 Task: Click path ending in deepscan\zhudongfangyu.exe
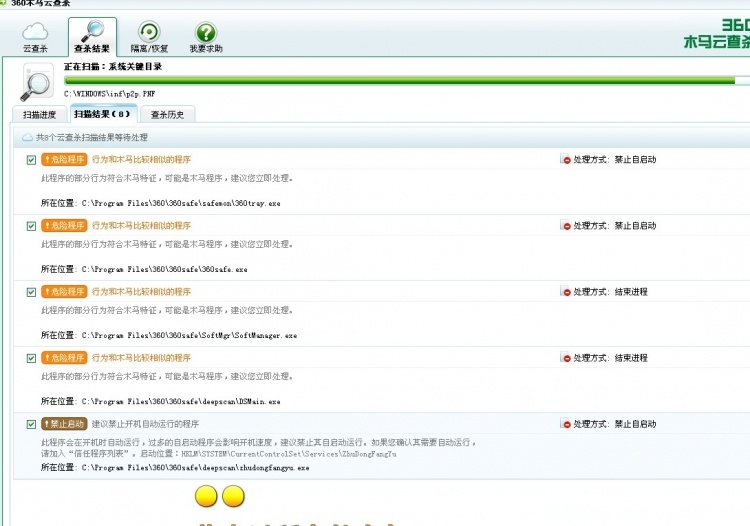tap(195, 468)
